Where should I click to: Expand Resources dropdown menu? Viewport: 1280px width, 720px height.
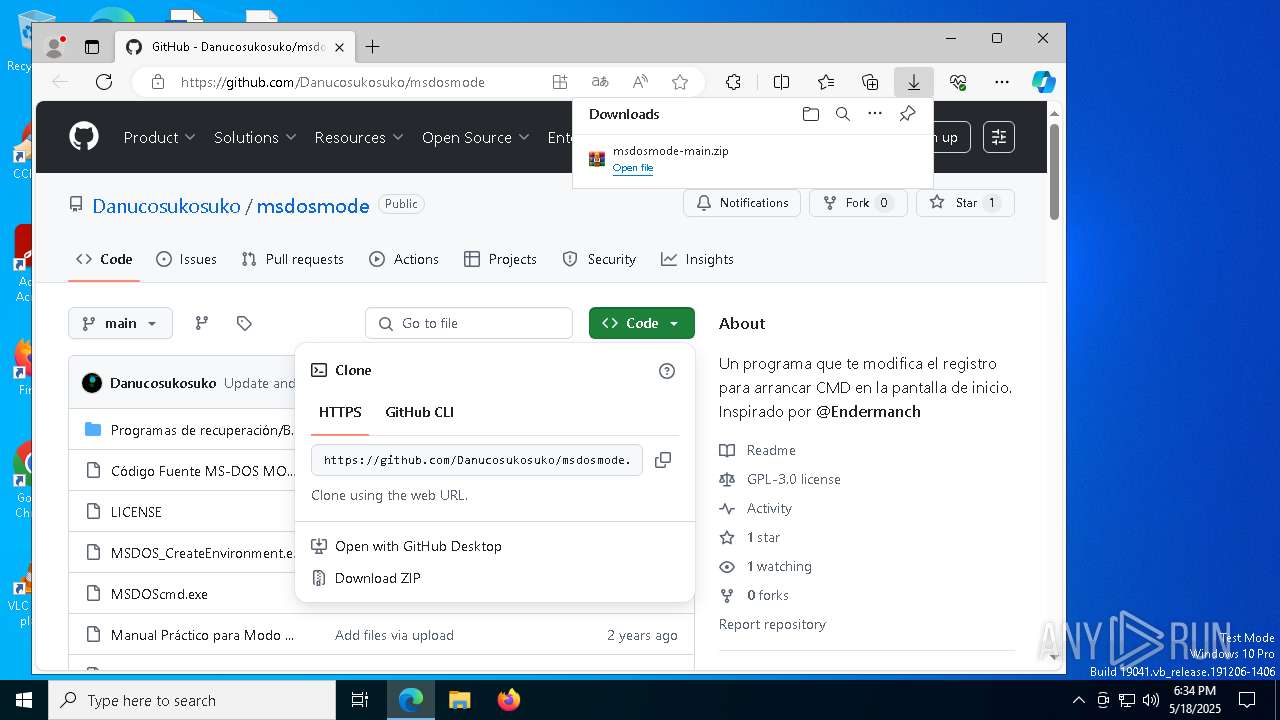[x=359, y=137]
